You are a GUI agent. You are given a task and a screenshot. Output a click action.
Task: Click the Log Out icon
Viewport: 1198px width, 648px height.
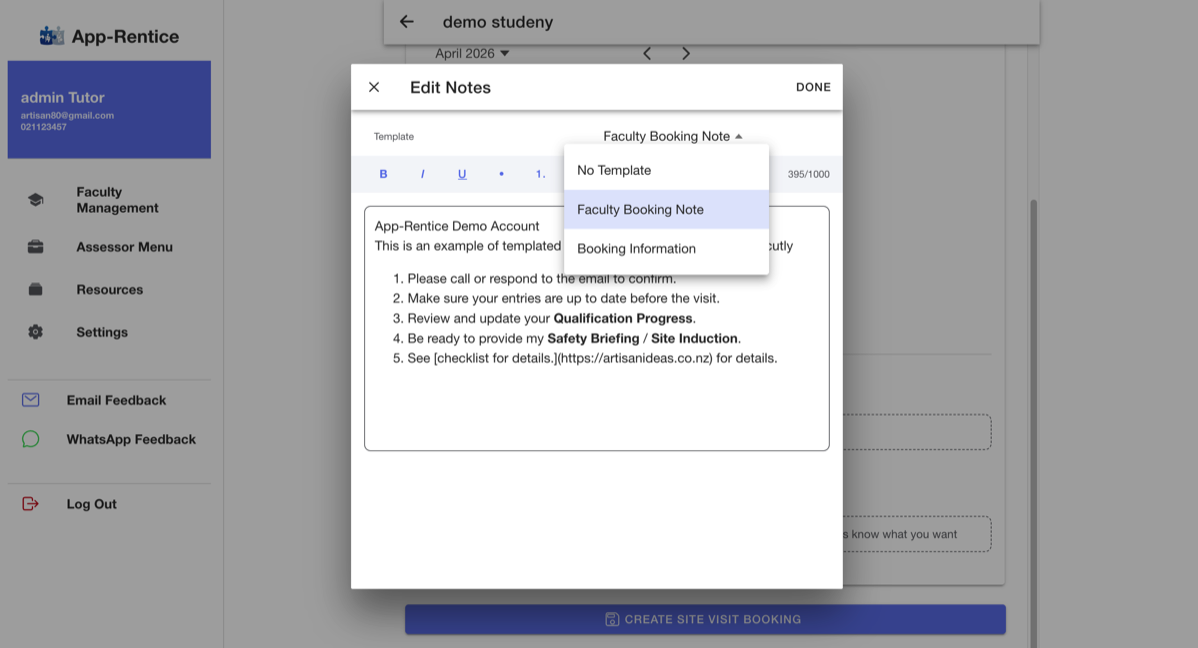[x=31, y=504]
